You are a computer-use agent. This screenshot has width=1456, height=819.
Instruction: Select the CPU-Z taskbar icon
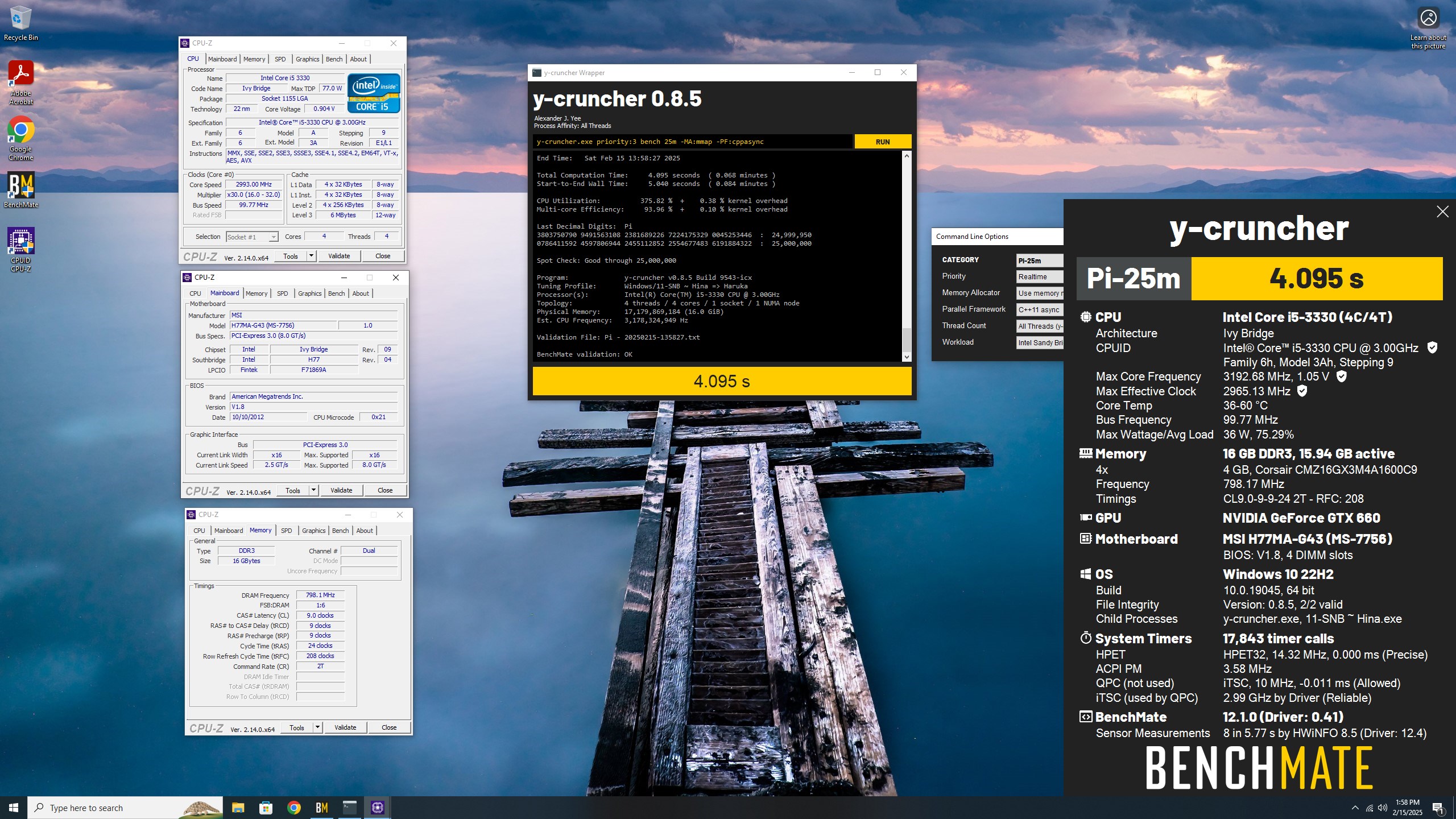point(377,808)
